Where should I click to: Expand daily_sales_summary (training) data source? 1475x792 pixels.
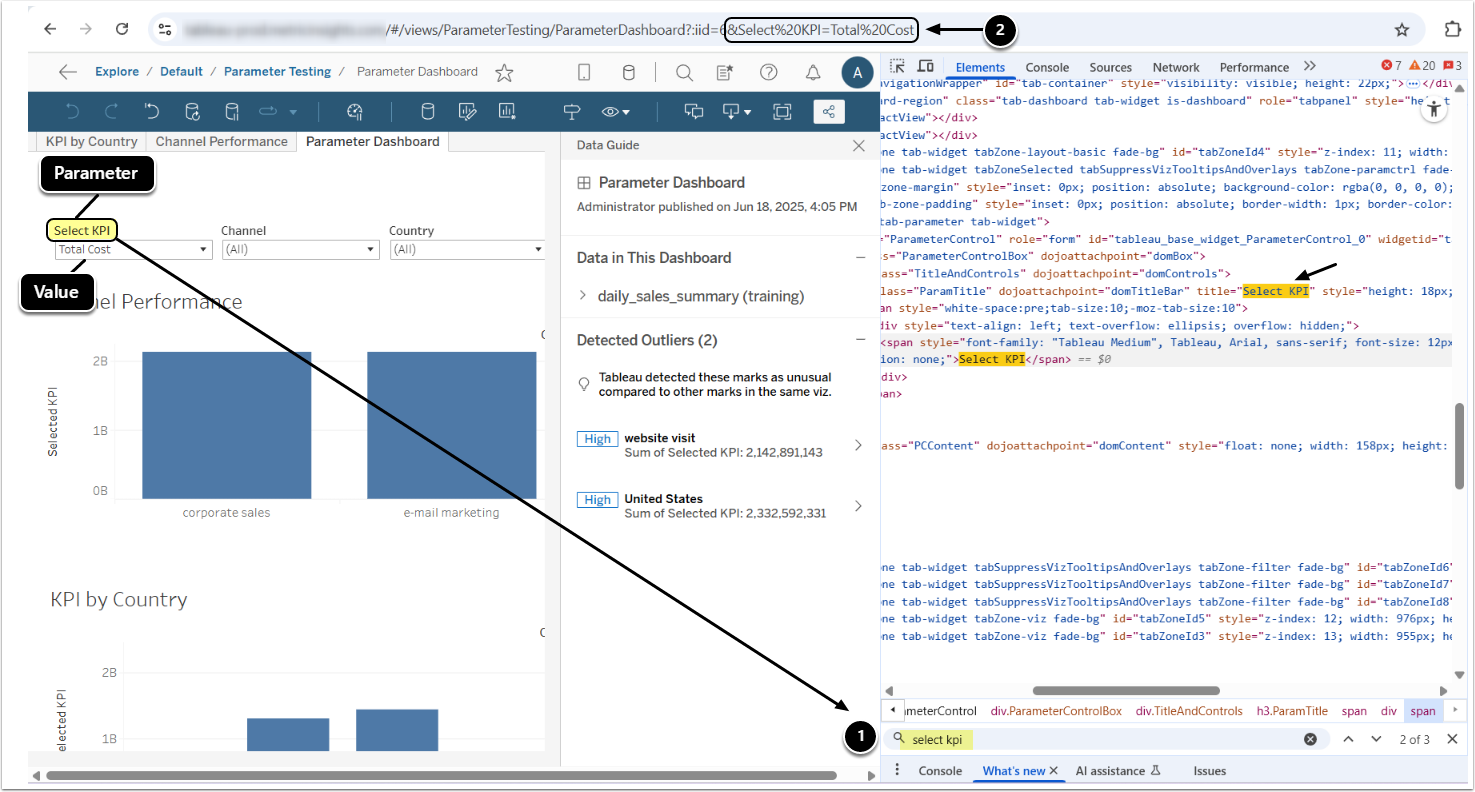click(x=584, y=296)
